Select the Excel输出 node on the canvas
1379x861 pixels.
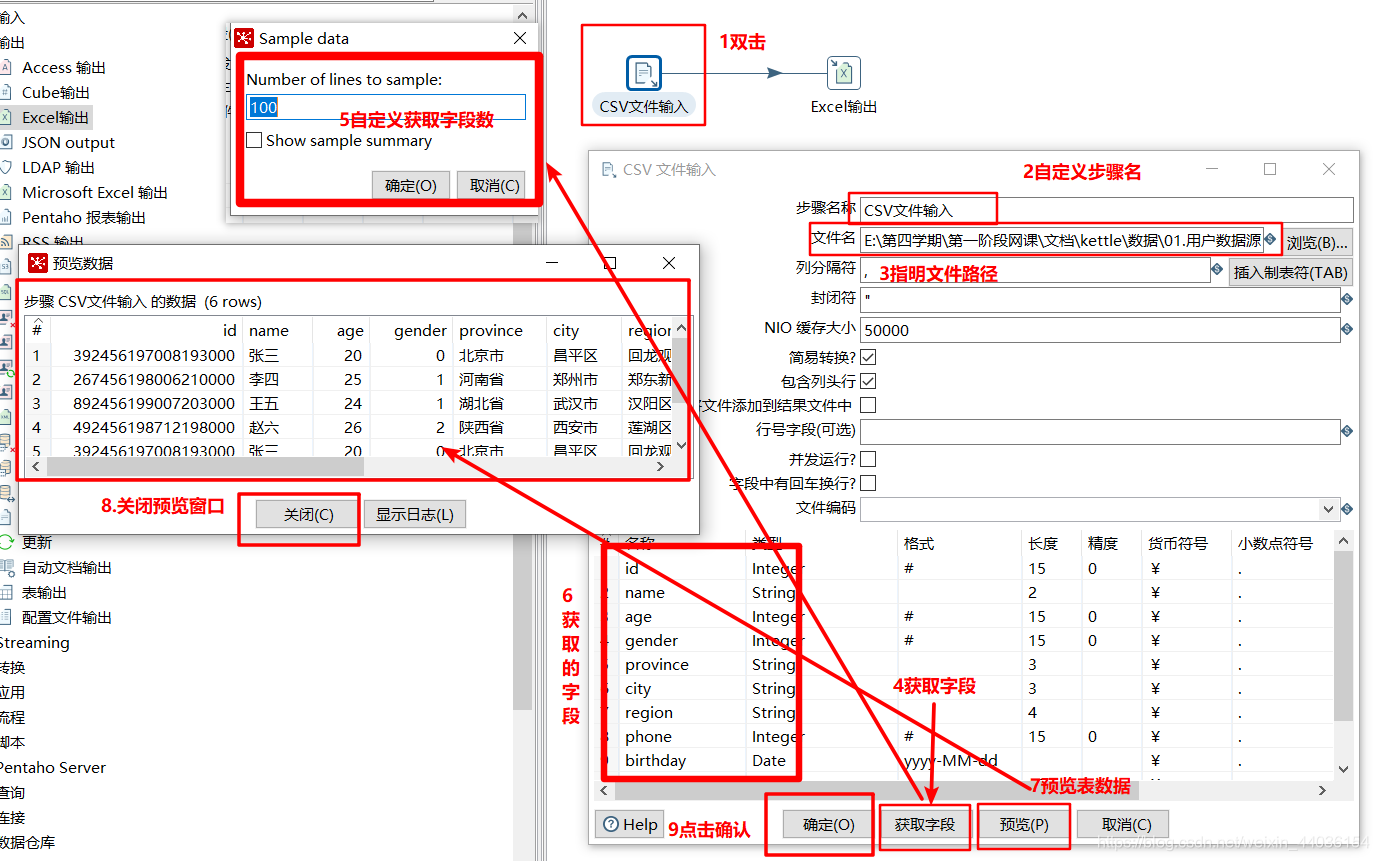843,73
